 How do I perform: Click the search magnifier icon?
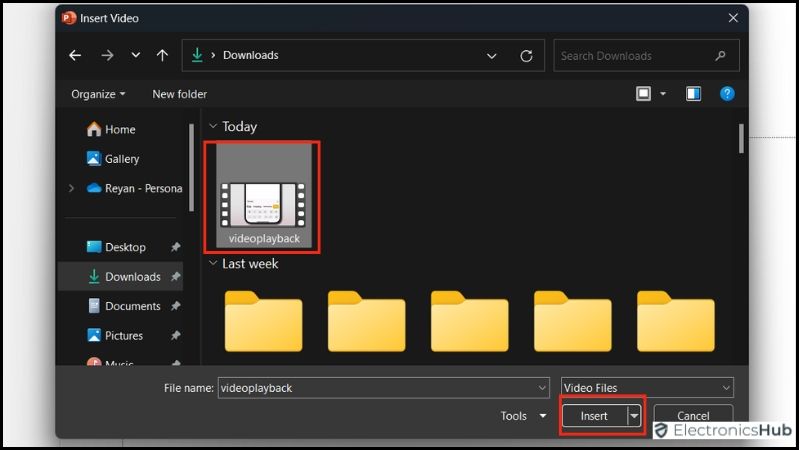click(x=721, y=56)
